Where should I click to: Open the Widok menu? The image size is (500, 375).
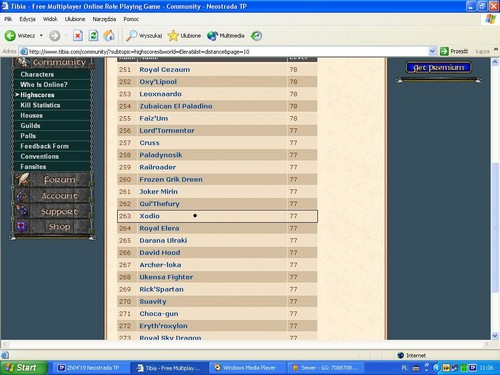coord(50,19)
